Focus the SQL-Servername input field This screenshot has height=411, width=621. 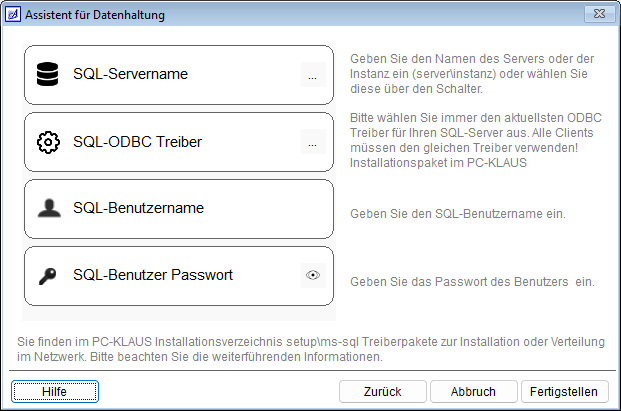[180, 74]
